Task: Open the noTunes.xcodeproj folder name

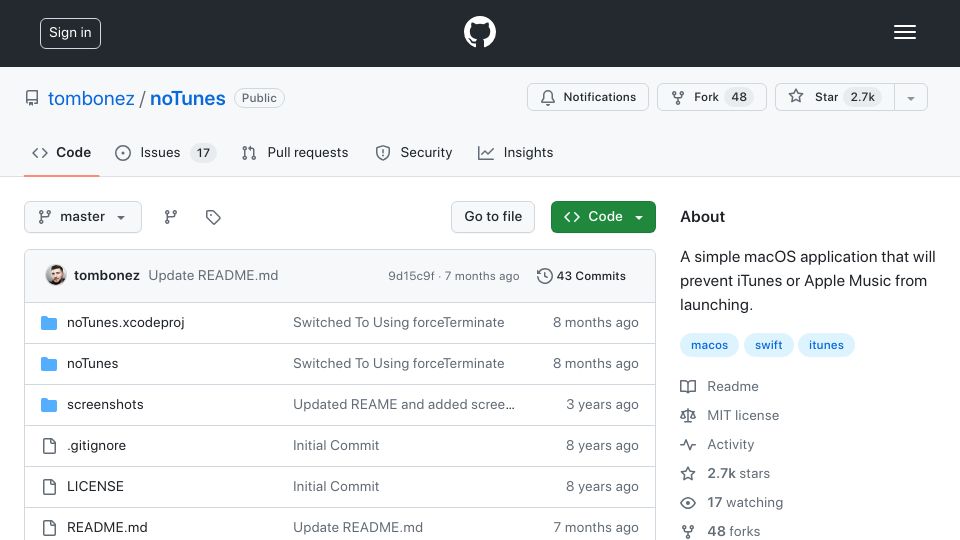Action: tap(126, 323)
